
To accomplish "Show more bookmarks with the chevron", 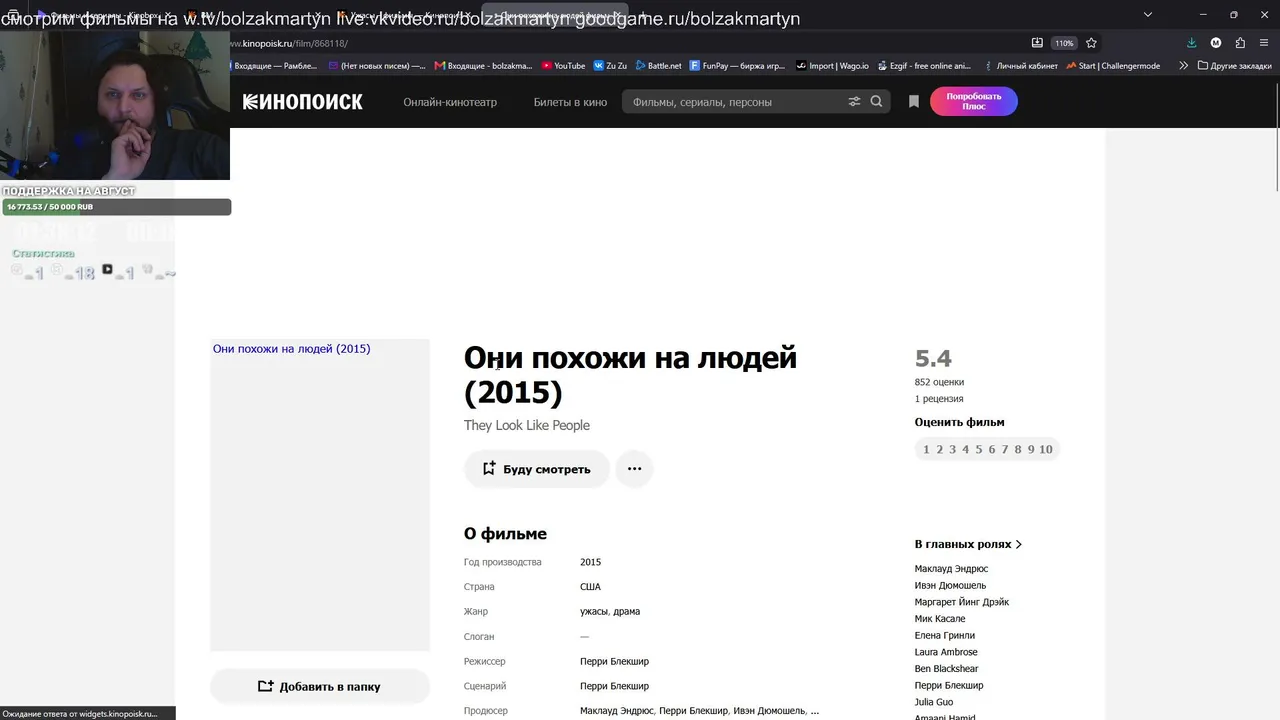I will [x=1184, y=66].
